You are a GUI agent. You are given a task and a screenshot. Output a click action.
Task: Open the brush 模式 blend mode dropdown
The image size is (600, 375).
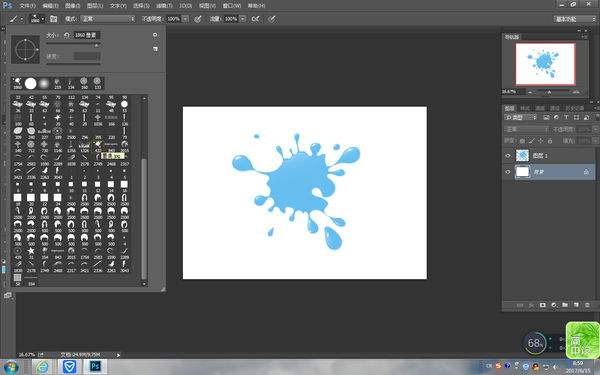[108, 19]
